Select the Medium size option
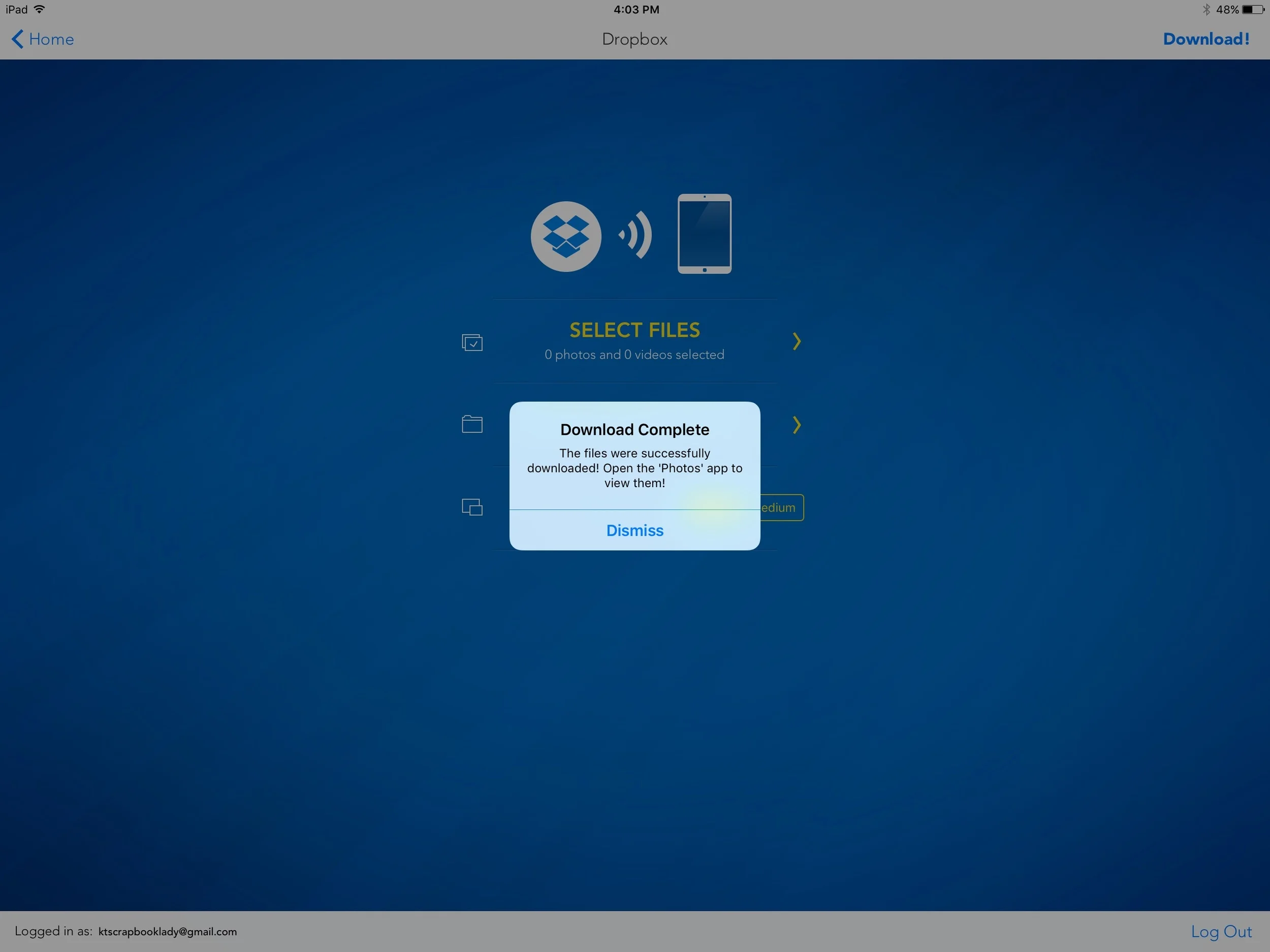This screenshot has width=1270, height=952. pyautogui.click(x=781, y=507)
